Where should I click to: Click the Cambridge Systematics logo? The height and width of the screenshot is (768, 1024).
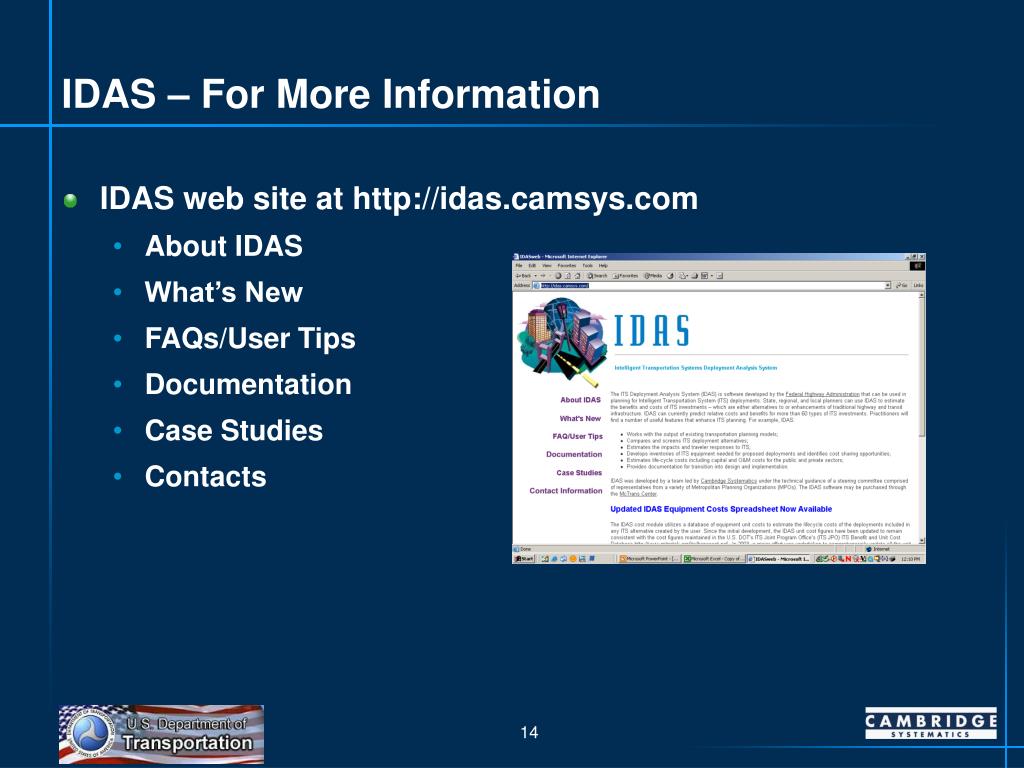tap(931, 723)
